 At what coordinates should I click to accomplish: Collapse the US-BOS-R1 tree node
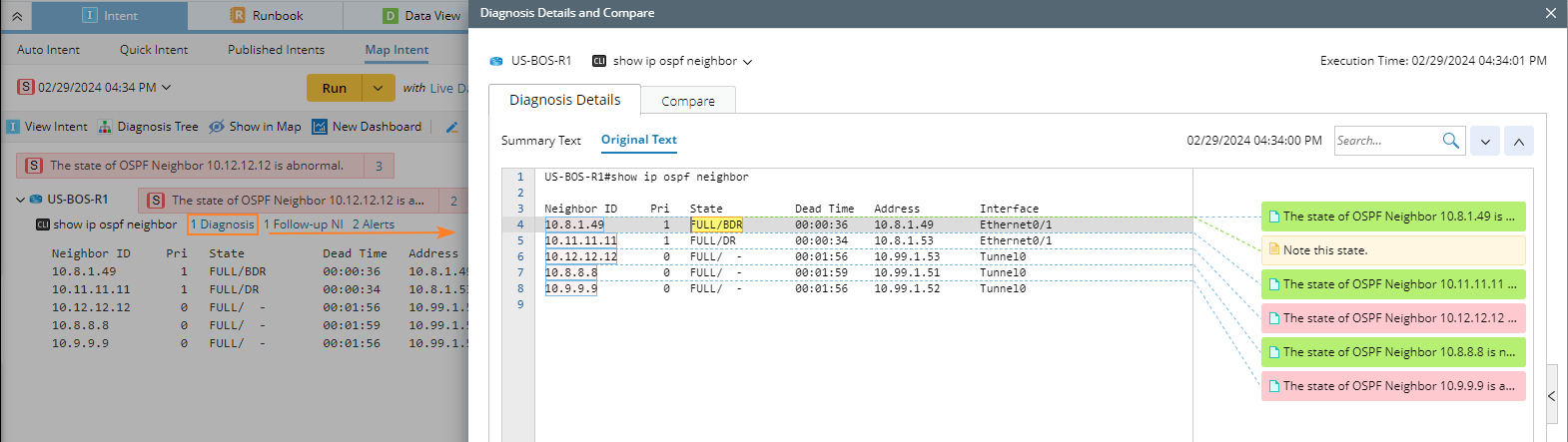tap(20, 200)
